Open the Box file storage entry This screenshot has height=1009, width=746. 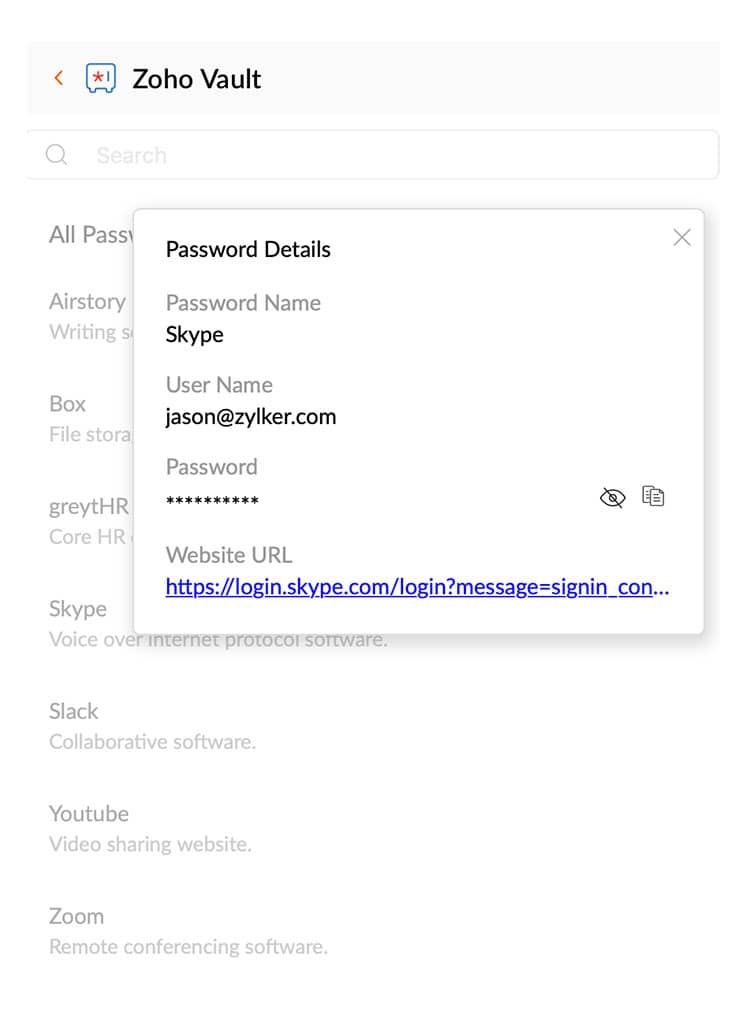pos(67,404)
